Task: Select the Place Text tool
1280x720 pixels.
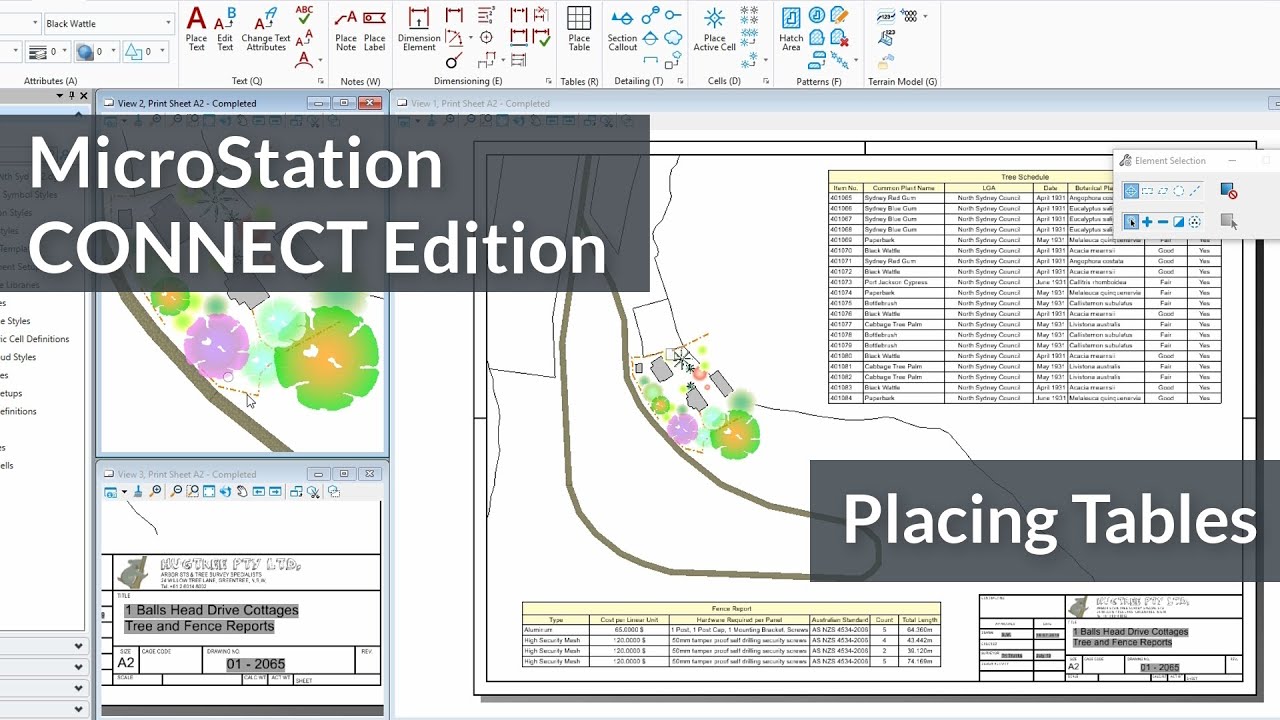Action: [197, 28]
